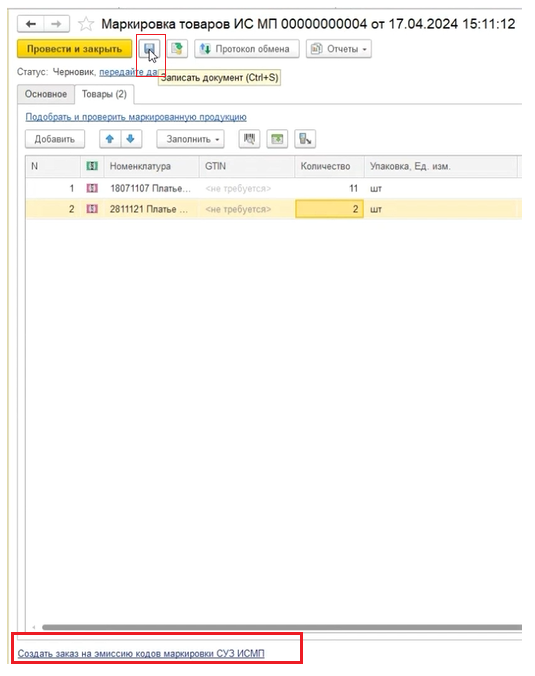535x676 pixels.
Task: Click the Статус: Черновик text
Action: pos(56,72)
